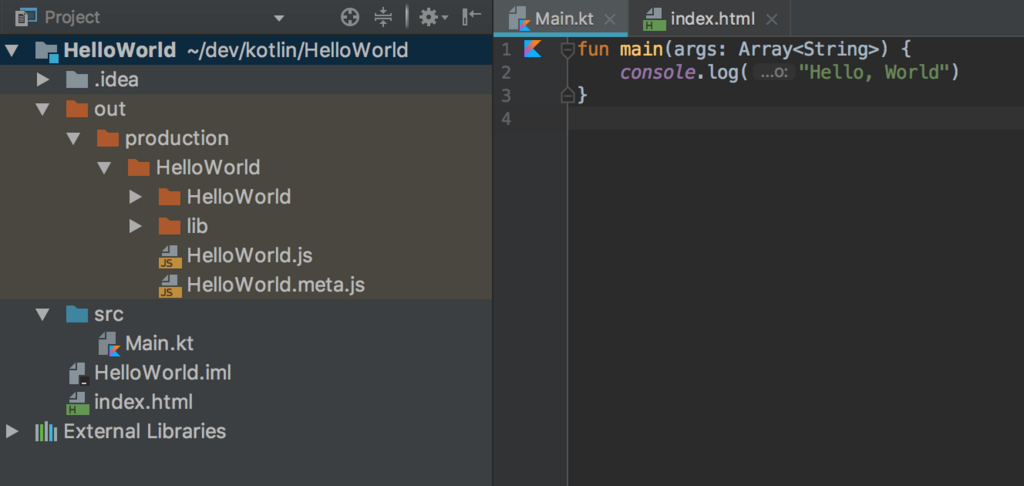Select HelloWorld.iml in the project tree
The image size is (1024, 486).
(163, 373)
